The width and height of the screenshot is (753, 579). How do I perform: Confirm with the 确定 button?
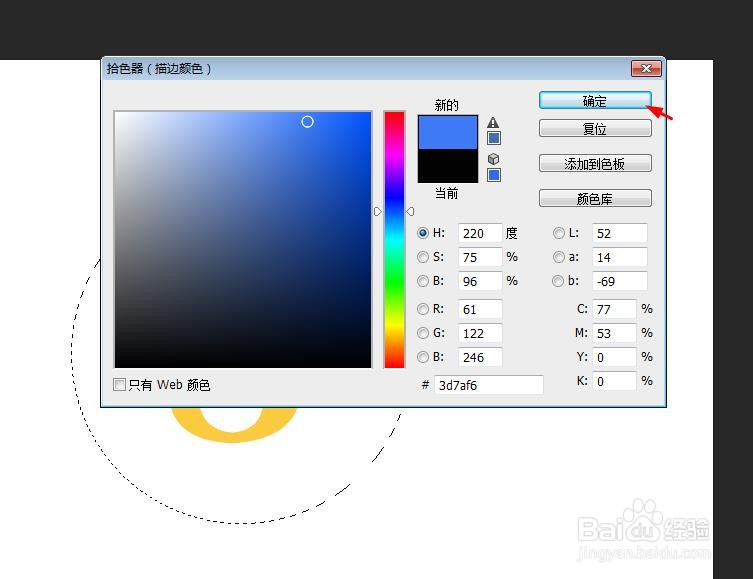(x=595, y=101)
